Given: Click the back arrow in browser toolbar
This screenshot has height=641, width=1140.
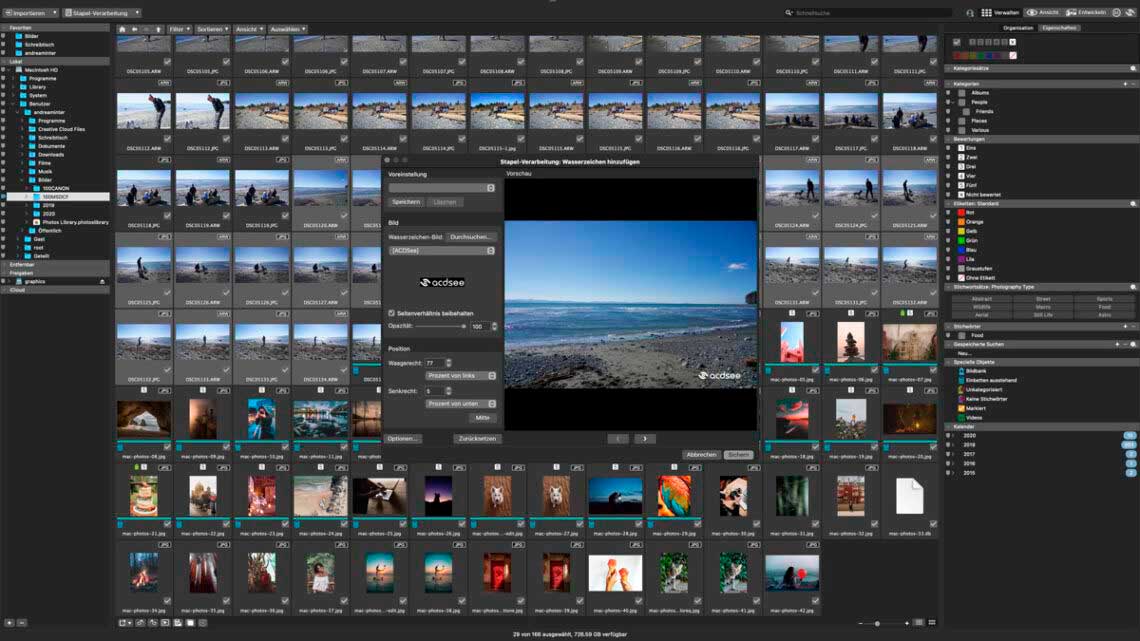Looking at the screenshot, I should (134, 30).
